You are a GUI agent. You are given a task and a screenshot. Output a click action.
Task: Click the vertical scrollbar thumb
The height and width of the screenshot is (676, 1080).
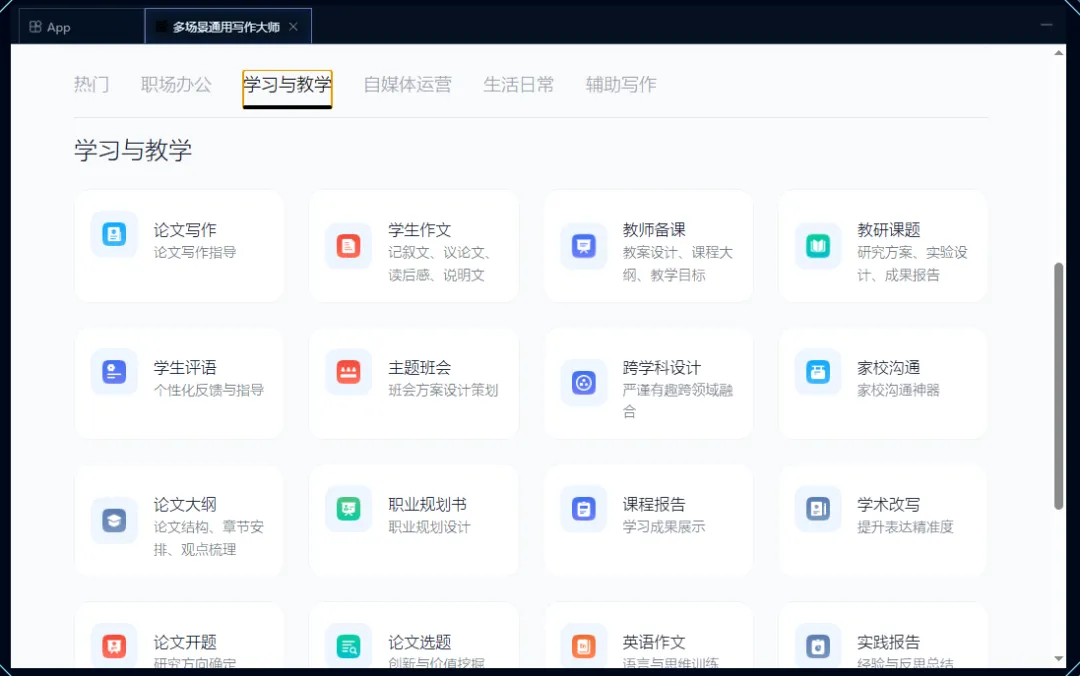tap(1059, 386)
